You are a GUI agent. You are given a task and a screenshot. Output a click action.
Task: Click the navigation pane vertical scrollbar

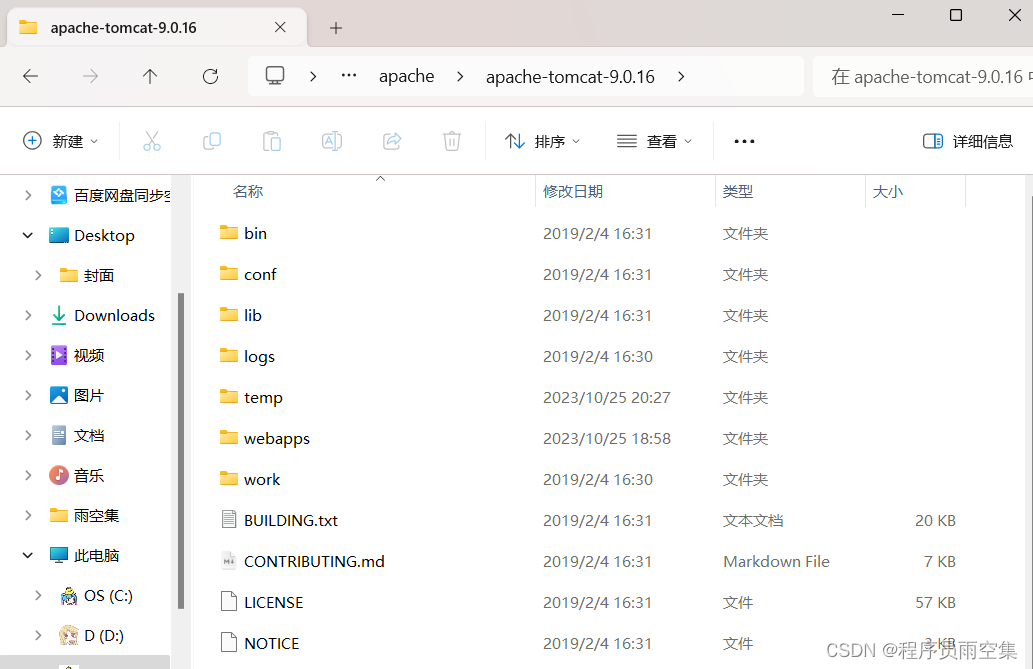coord(181,451)
